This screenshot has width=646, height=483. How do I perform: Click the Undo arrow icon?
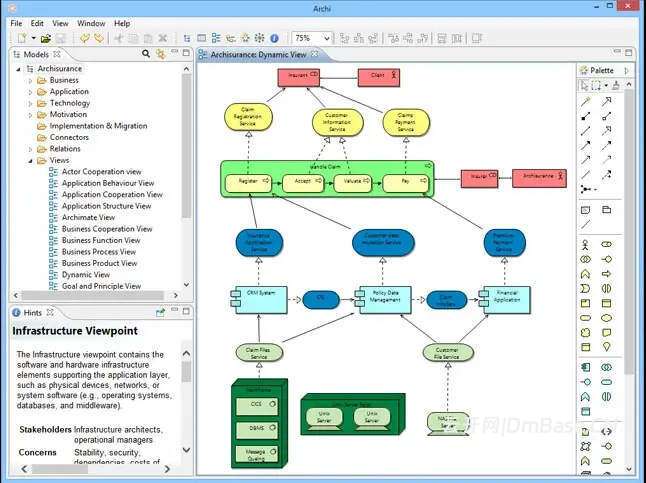pos(84,38)
